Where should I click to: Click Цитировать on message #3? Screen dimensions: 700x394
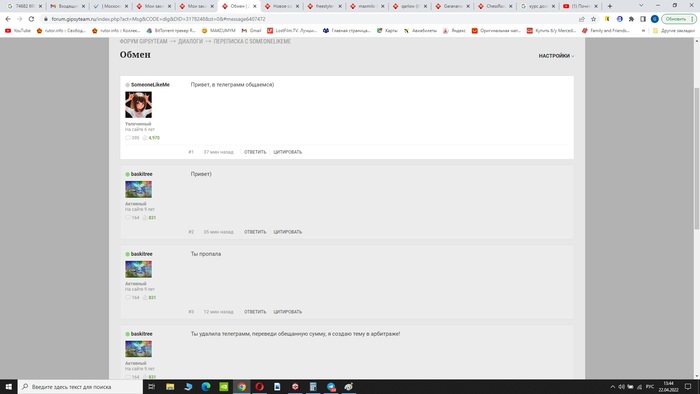point(288,312)
